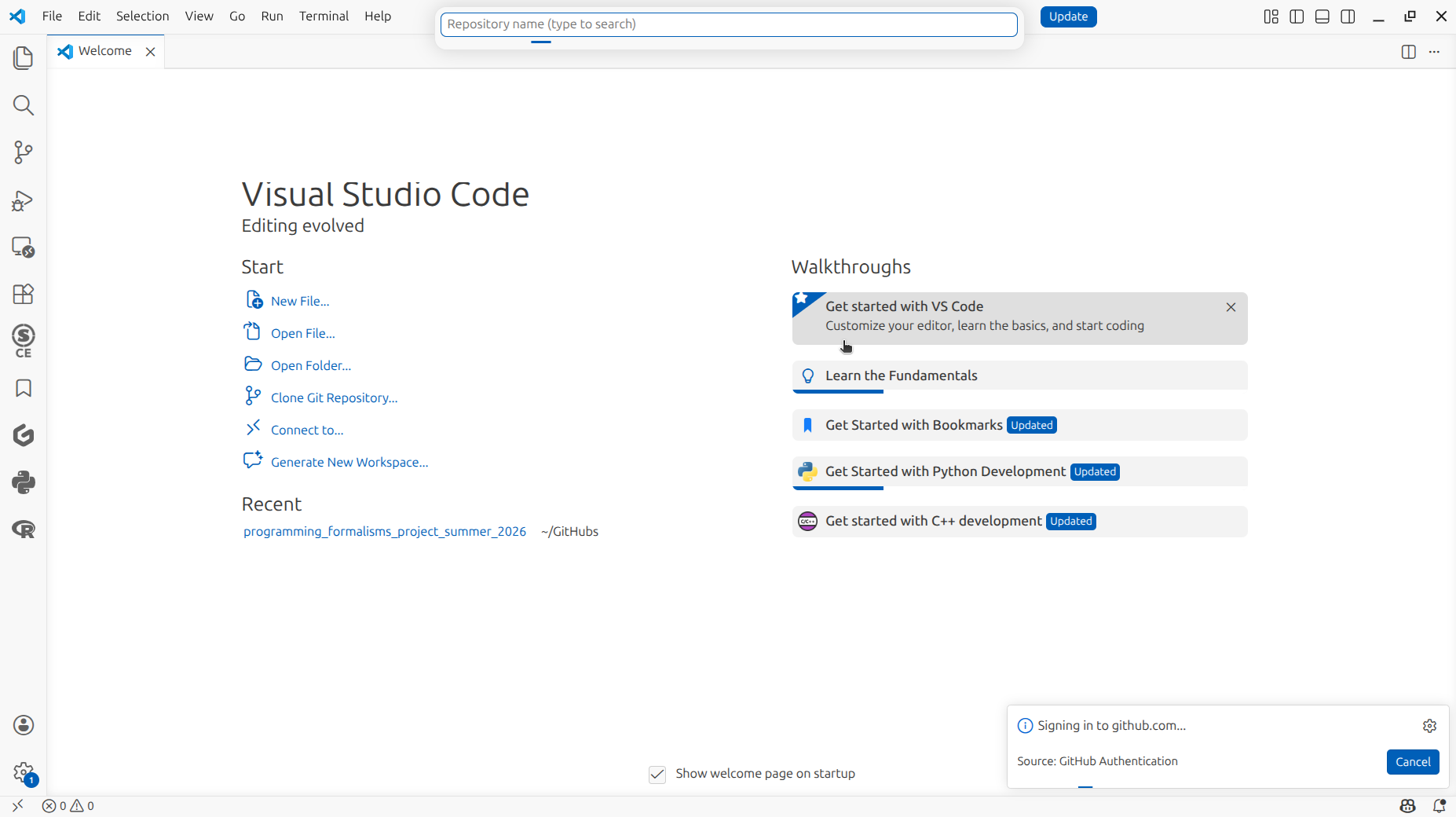Screen dimensions: 1456x817
Task: Click New File... link
Action: 300,301
